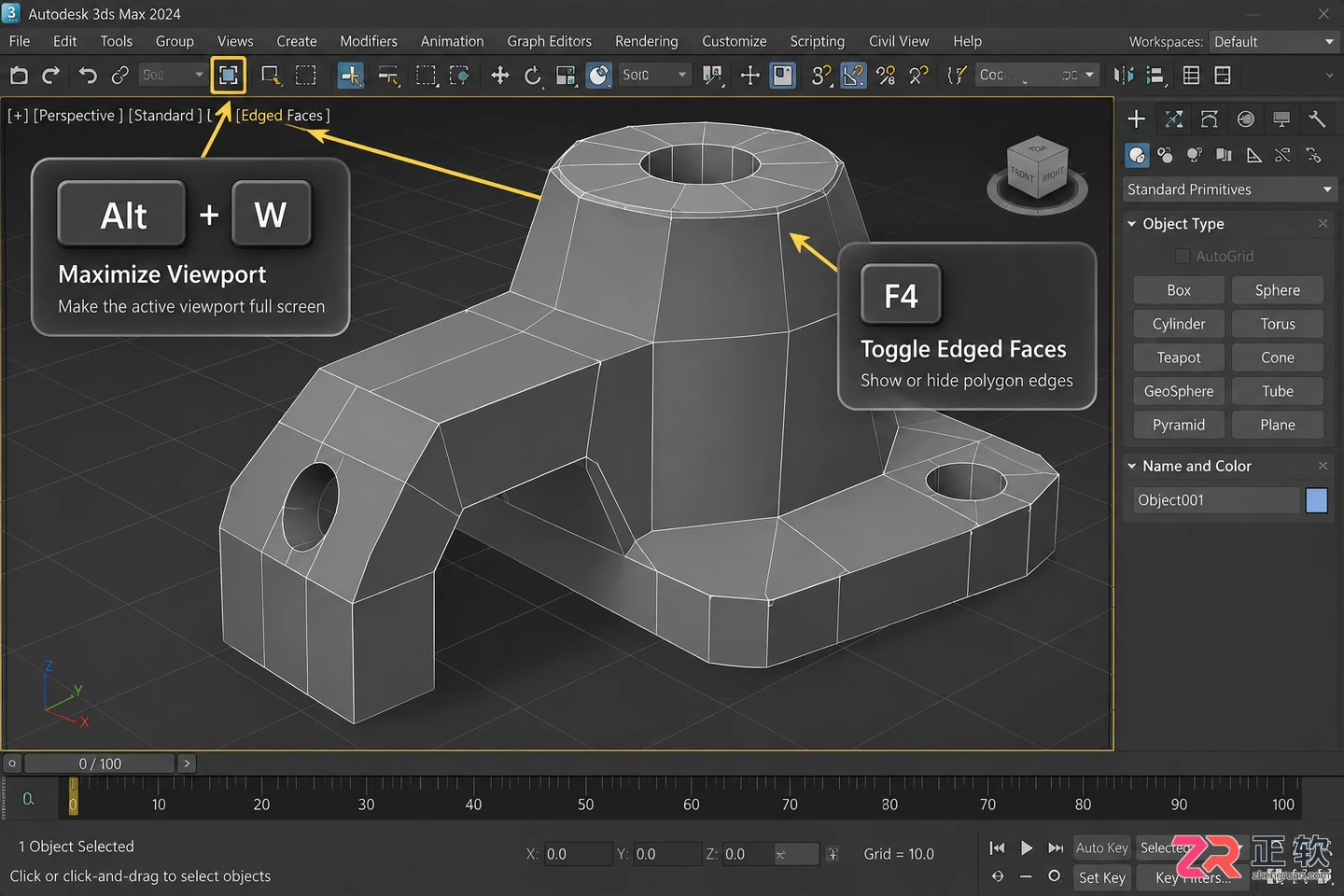Enable the AutoGrid checkbox
The image size is (1344, 896).
pyautogui.click(x=1183, y=256)
